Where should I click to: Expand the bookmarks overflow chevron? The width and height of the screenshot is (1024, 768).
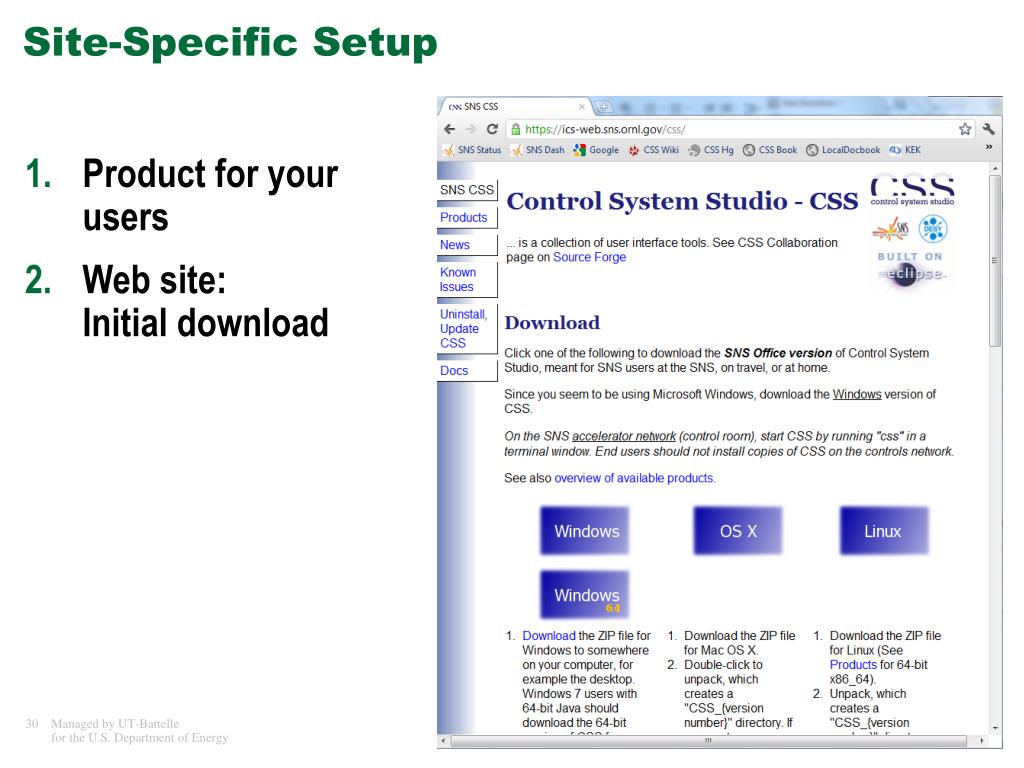(989, 148)
